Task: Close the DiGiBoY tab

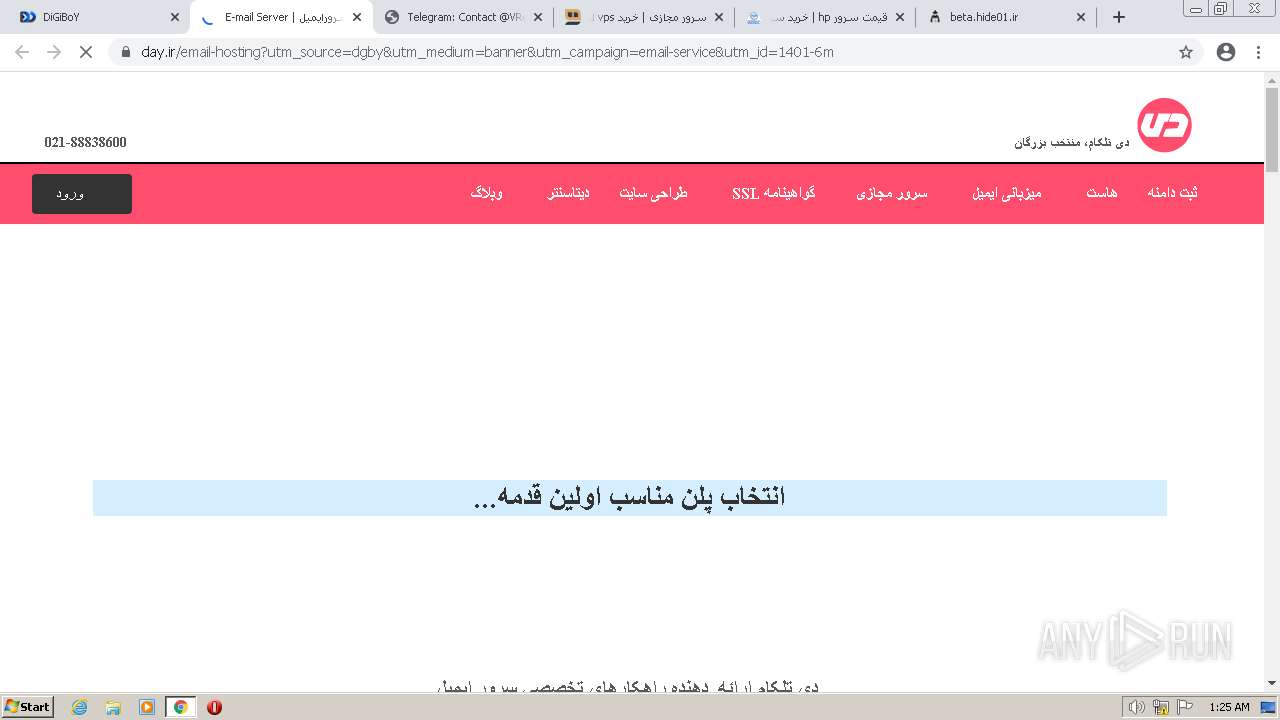Action: (175, 17)
